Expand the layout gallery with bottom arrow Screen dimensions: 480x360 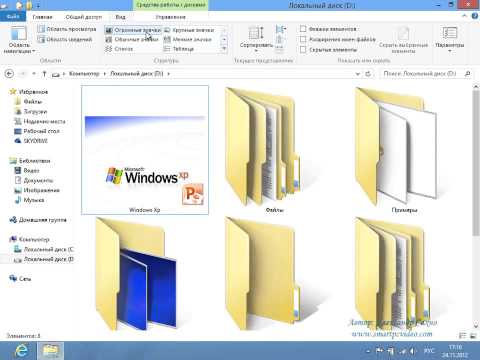click(x=224, y=48)
